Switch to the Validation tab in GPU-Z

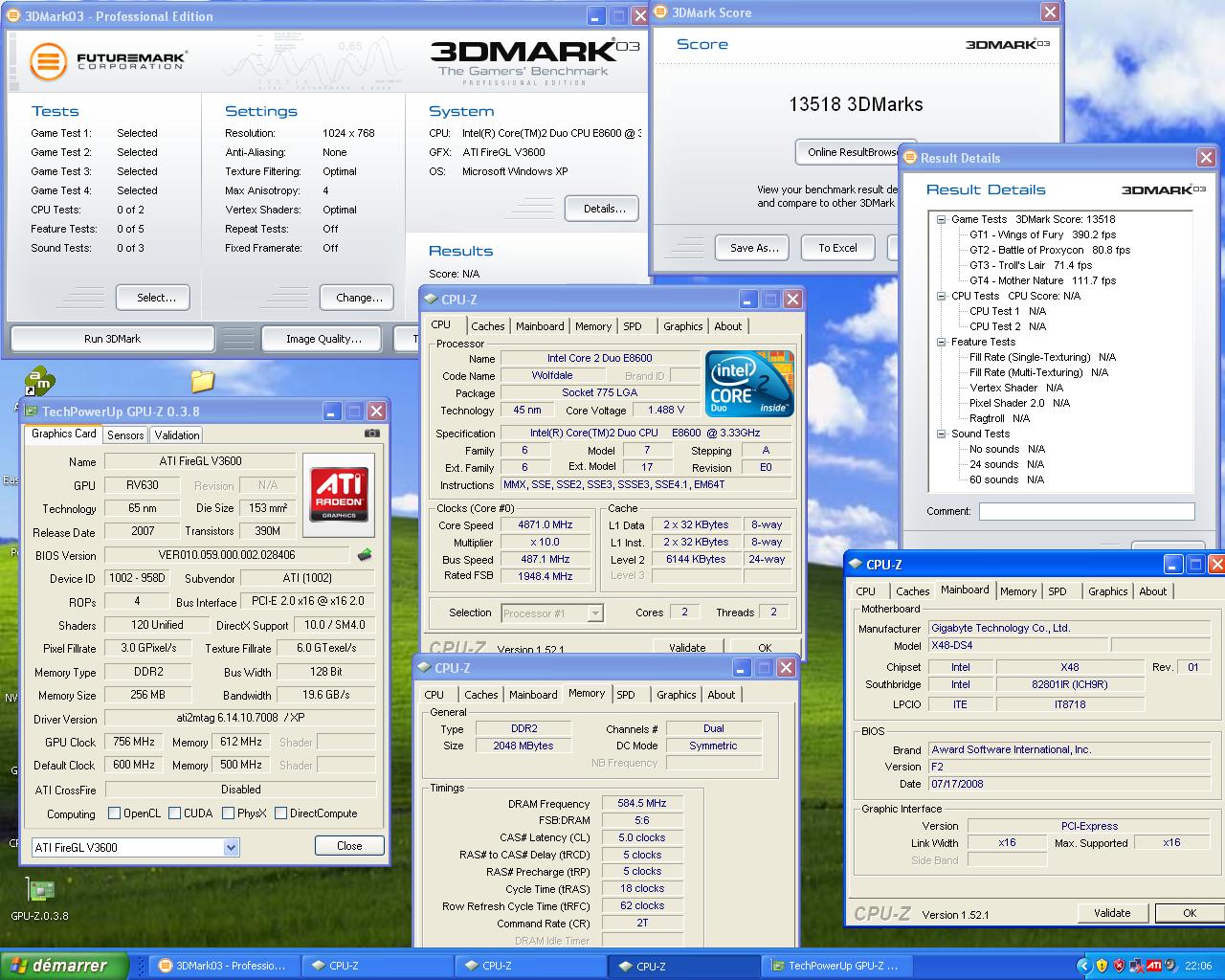click(x=177, y=434)
